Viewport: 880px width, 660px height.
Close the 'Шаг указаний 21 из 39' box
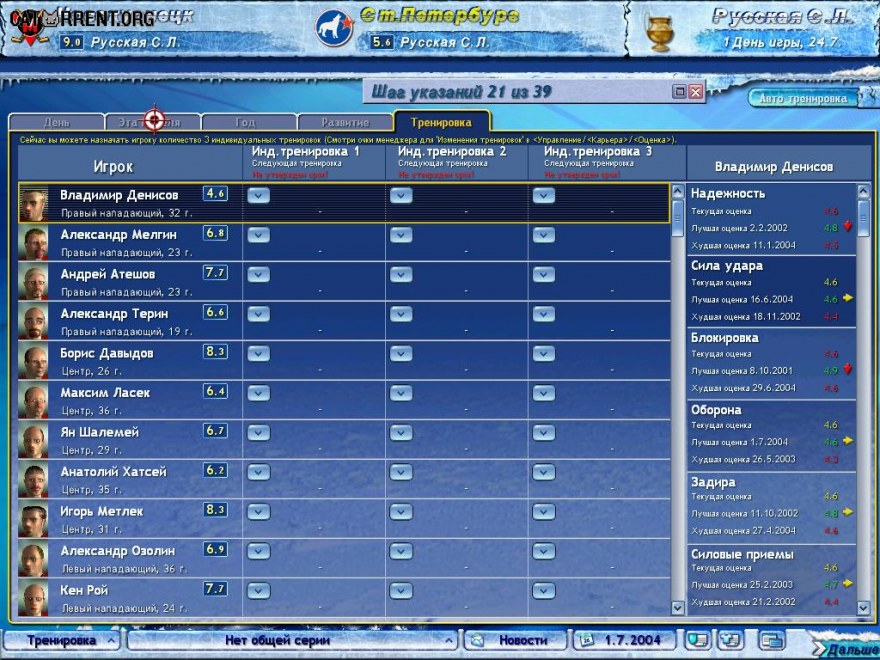696,91
